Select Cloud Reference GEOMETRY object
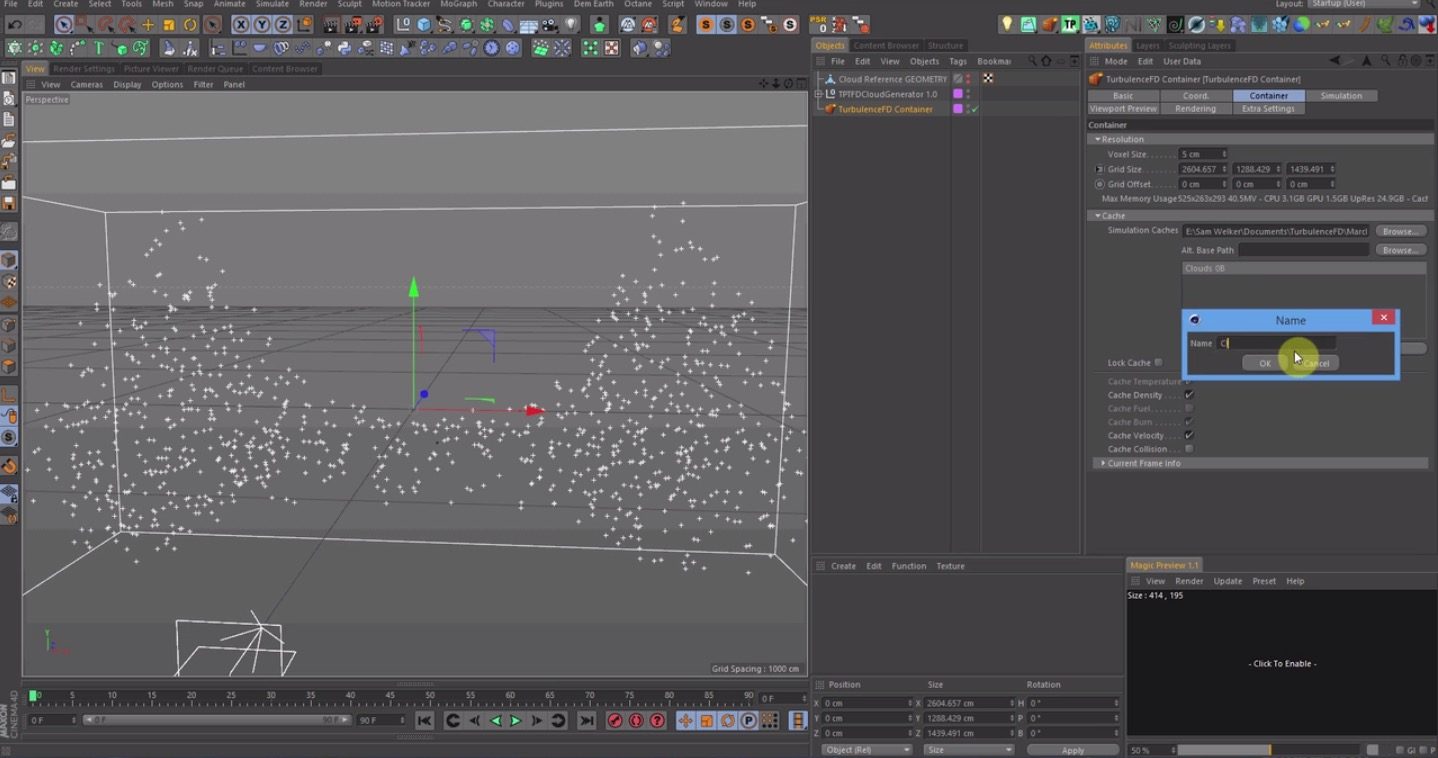This screenshot has width=1438, height=758. [x=892, y=79]
